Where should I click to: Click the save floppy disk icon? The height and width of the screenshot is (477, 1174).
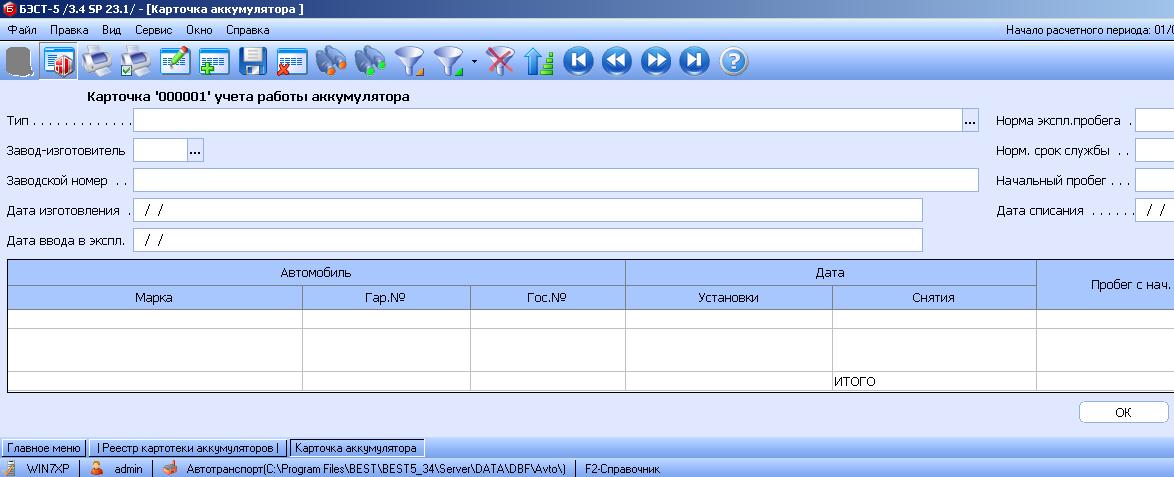(253, 62)
